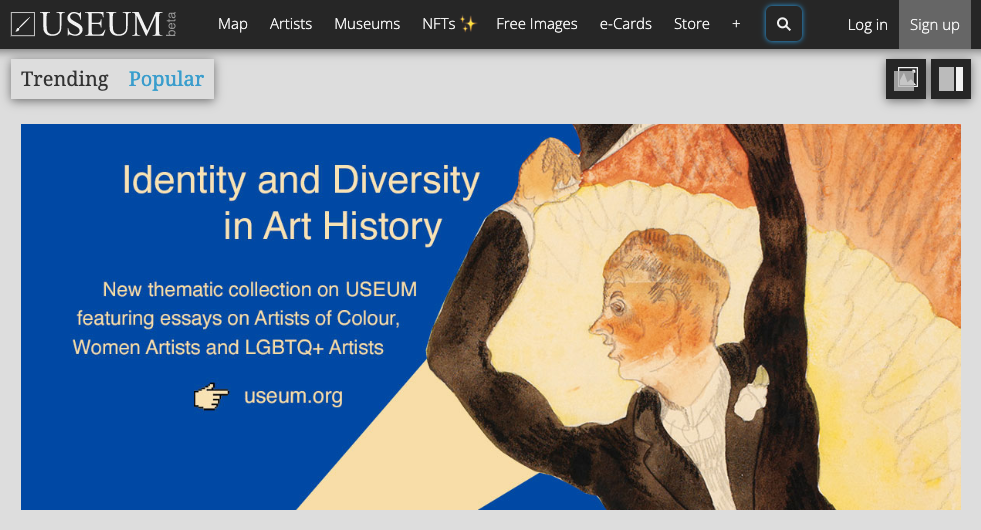Viewport: 981px width, 530px height.
Task: Visit the Store page
Action: click(x=692, y=24)
